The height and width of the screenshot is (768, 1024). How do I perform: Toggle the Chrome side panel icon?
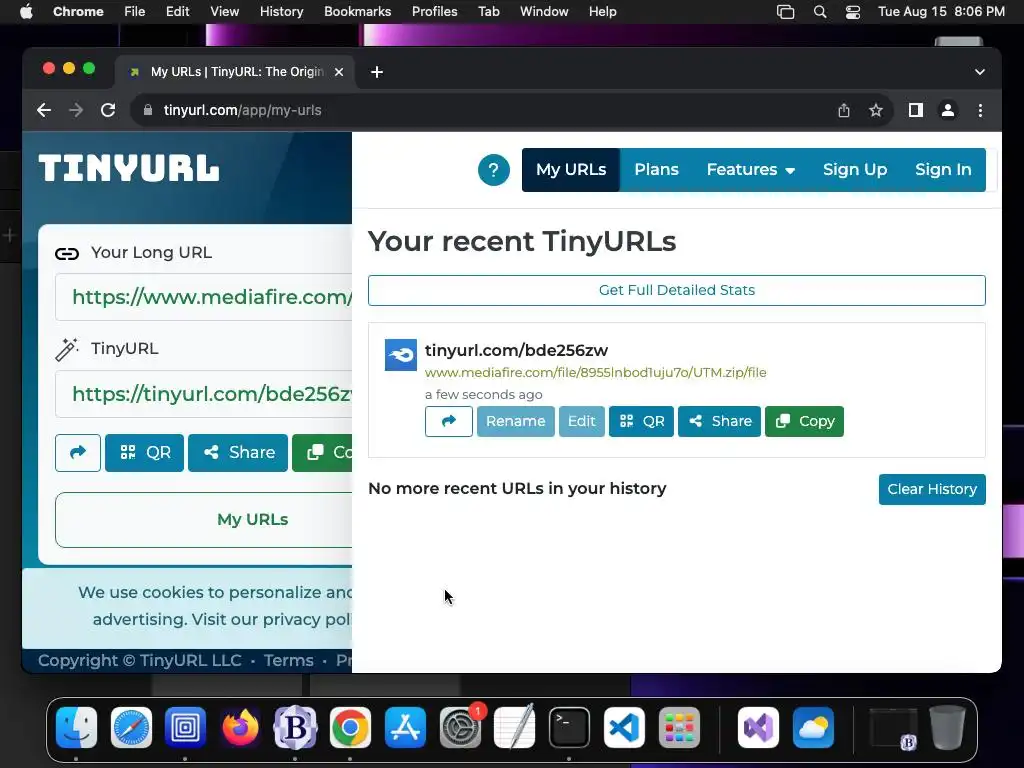(916, 110)
